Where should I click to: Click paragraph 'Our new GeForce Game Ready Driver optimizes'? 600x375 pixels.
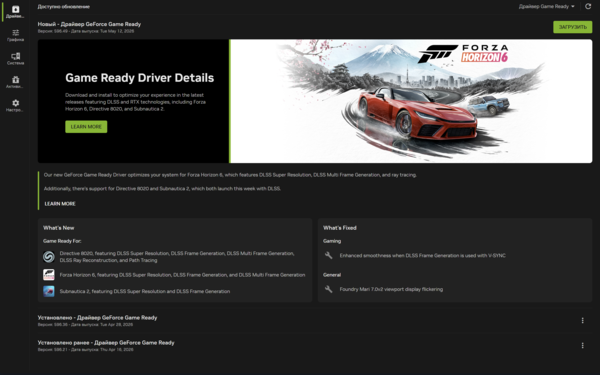230,175
